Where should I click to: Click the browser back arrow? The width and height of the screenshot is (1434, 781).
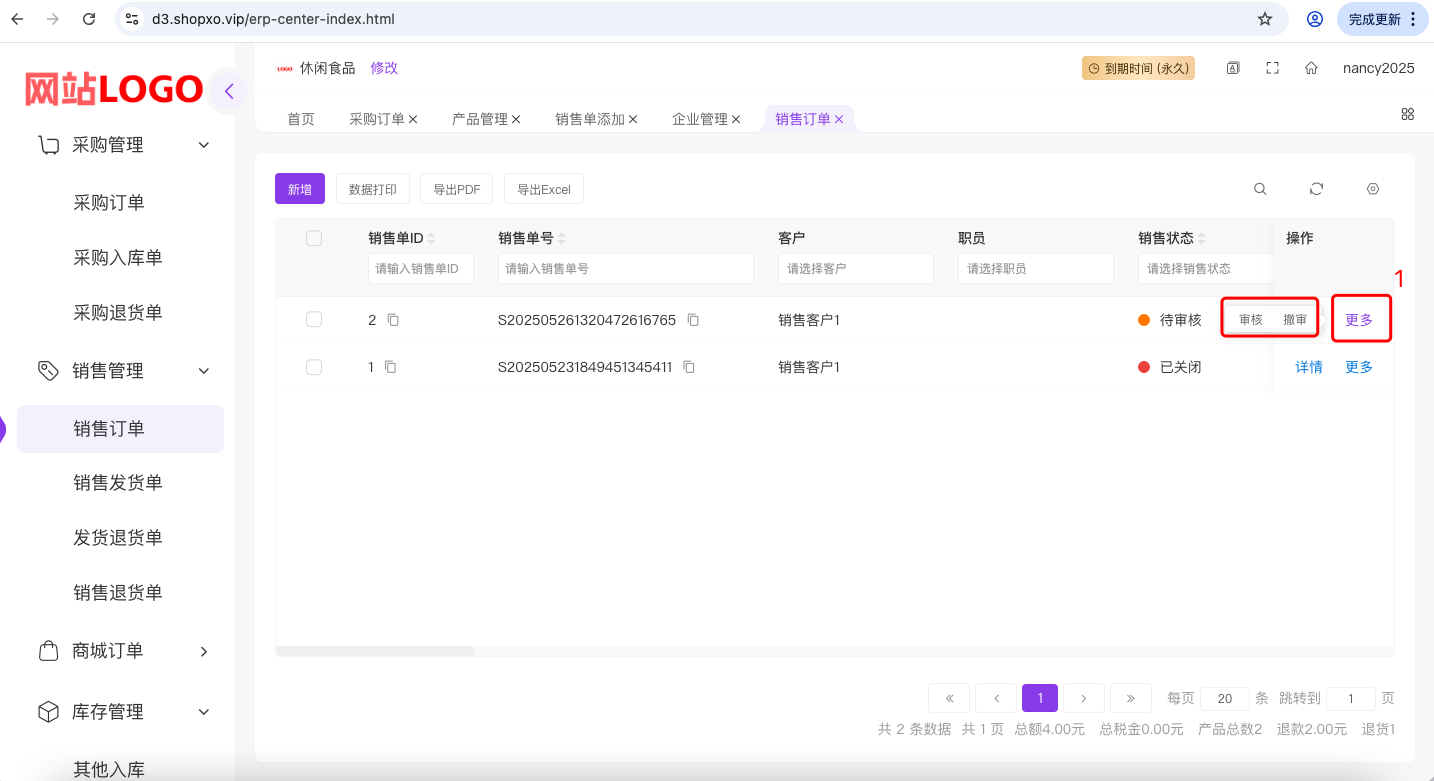[17, 19]
